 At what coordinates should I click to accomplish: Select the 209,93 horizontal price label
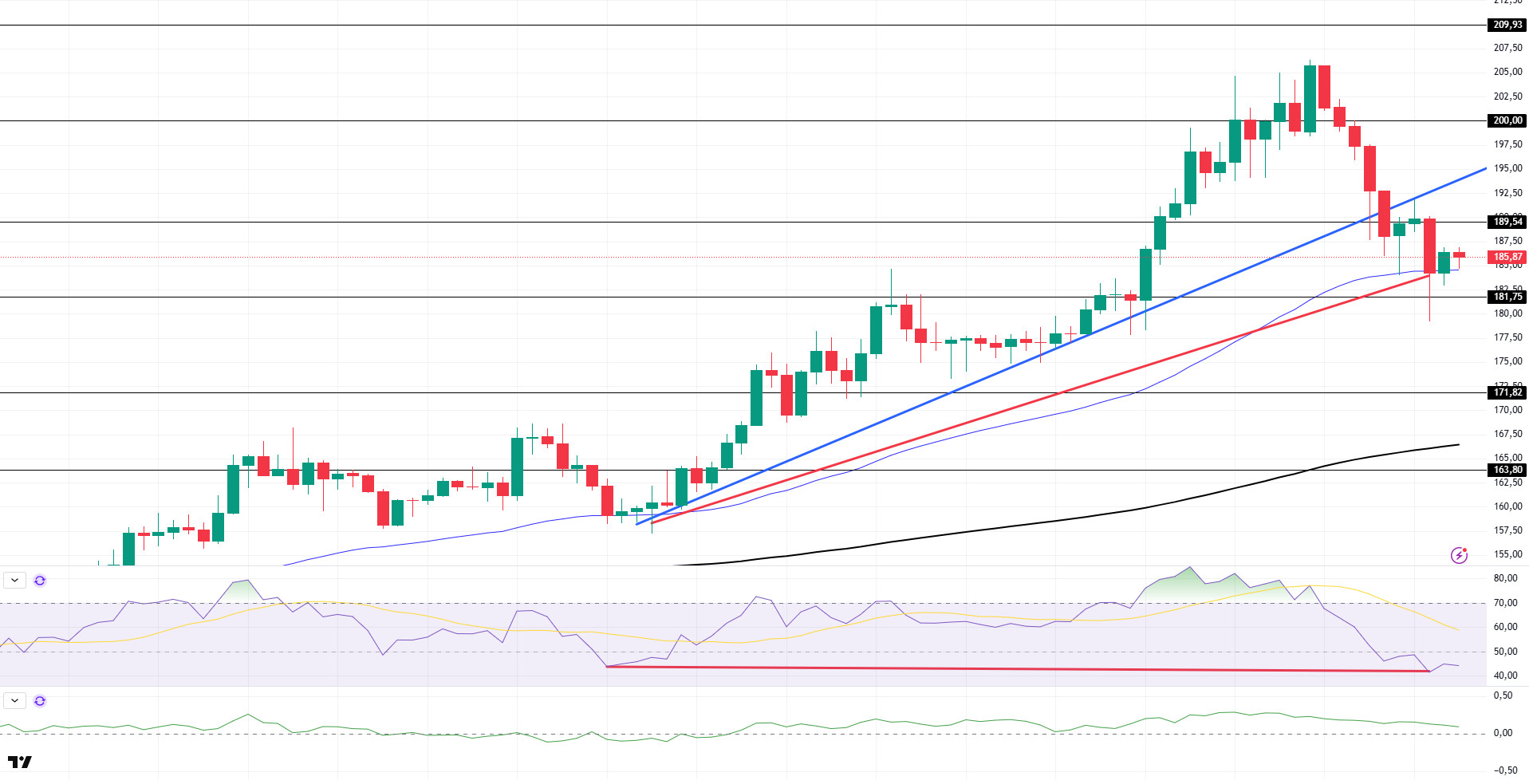(1507, 25)
